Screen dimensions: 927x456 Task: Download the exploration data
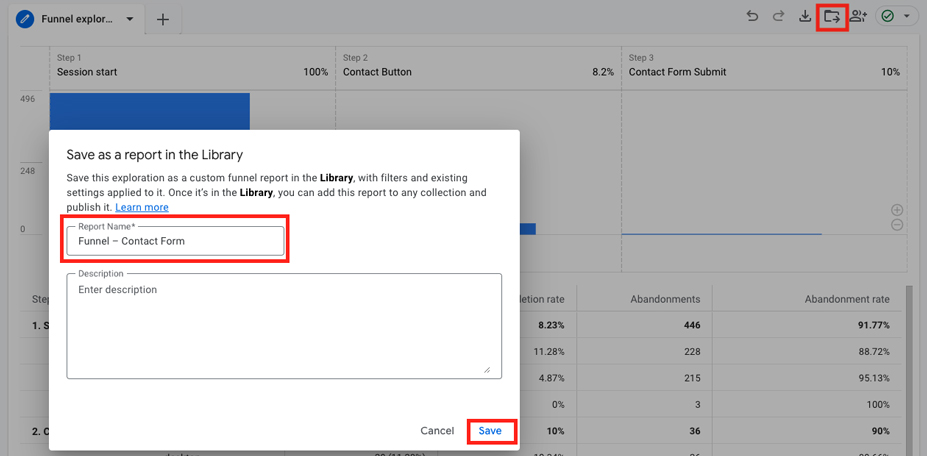point(805,17)
